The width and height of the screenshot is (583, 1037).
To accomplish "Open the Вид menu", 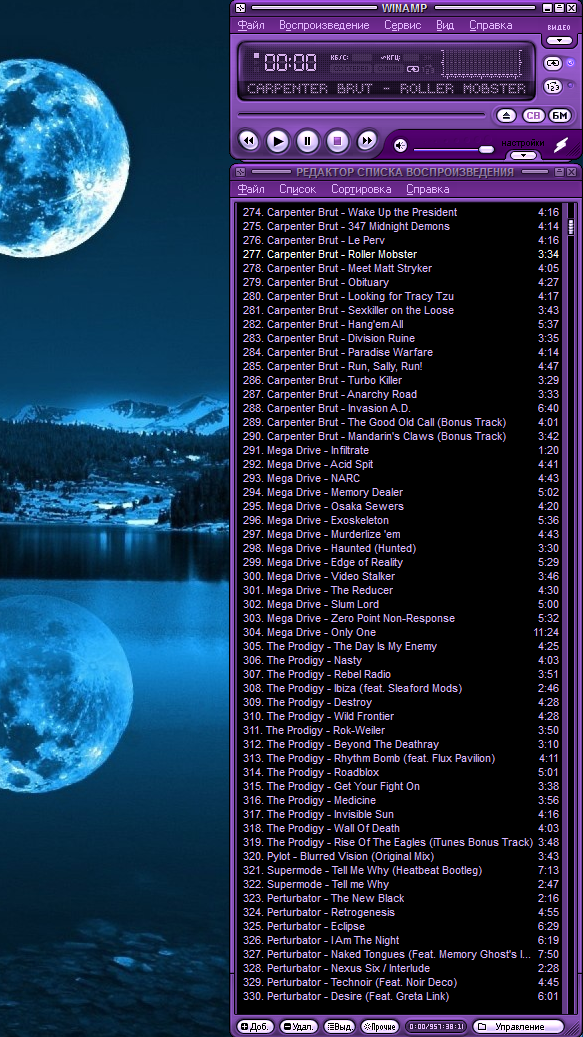I will tap(445, 25).
